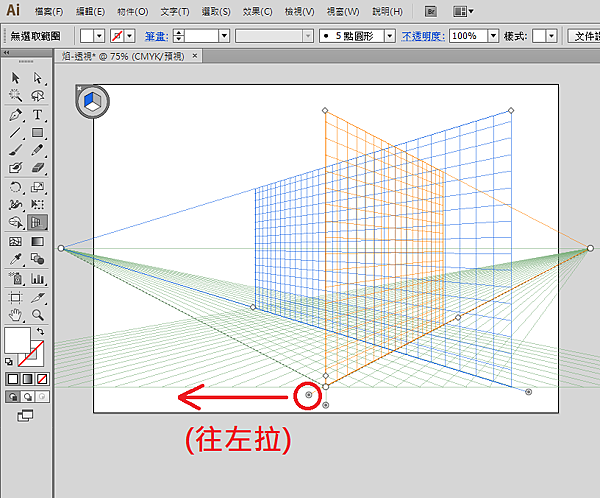Select the Slice tool
This screenshot has width=600, height=498.
38,297
